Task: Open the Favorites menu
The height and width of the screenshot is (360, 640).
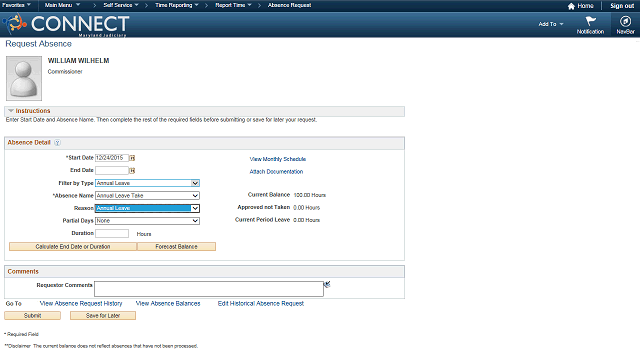Action: 16,5
